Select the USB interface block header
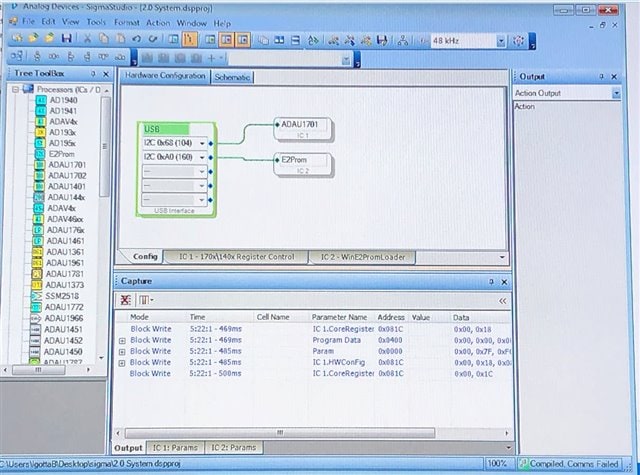Screen dimensions: 640x475 point(166,129)
